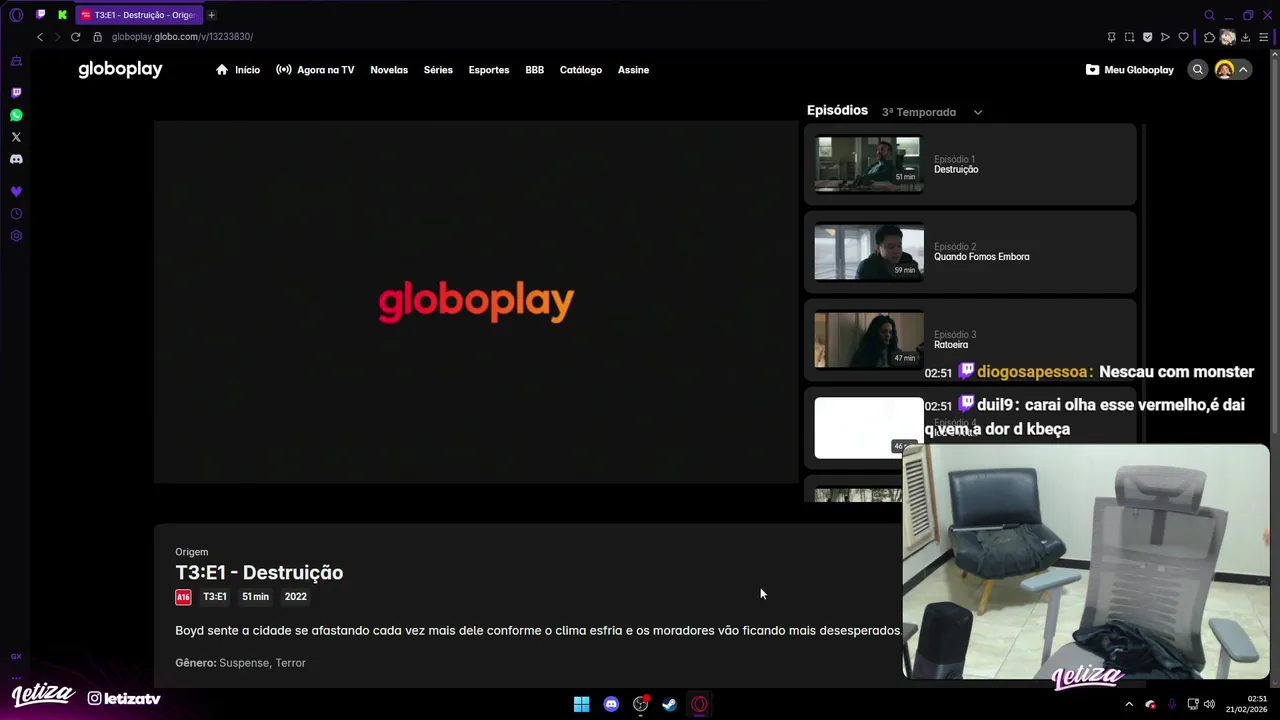Click the pin icon in address bar
1280x720 pixels.
pyautogui.click(x=1111, y=37)
